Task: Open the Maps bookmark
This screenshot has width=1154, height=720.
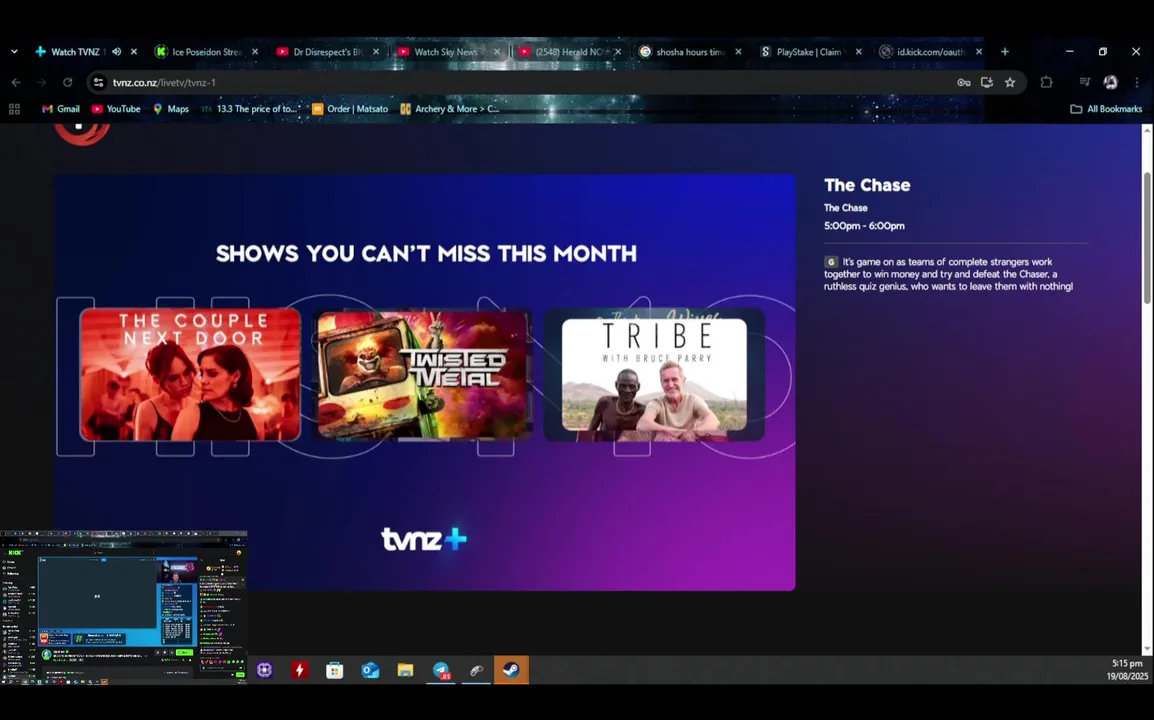Action: coord(171,109)
